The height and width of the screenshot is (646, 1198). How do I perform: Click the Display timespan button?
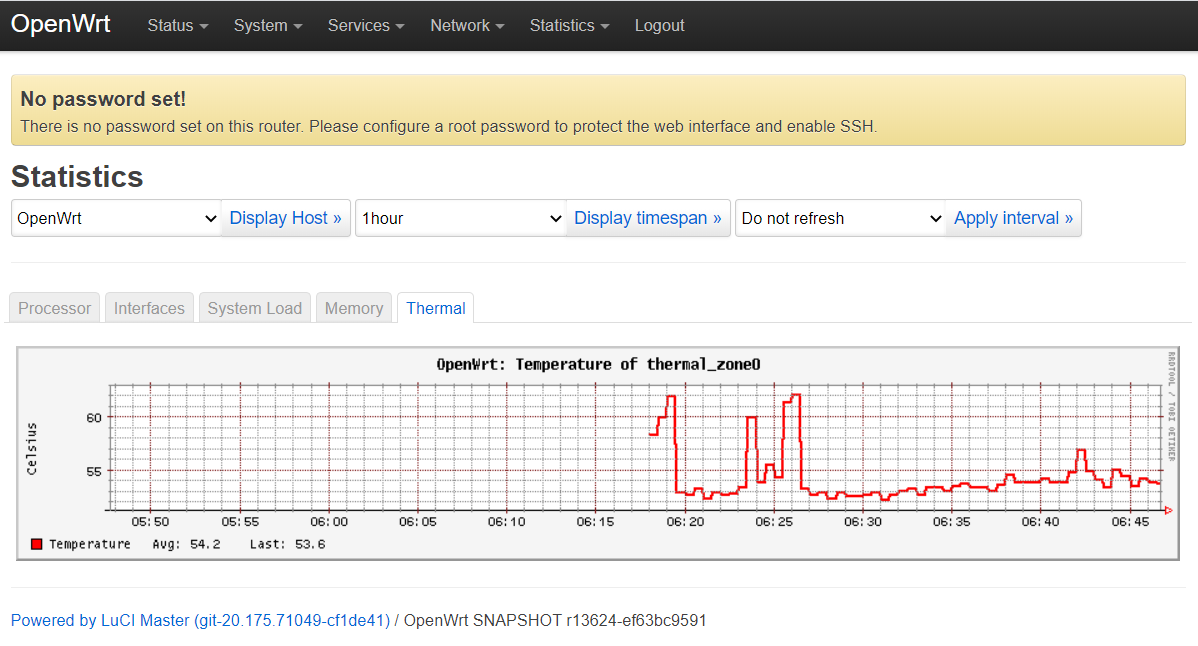click(x=648, y=218)
